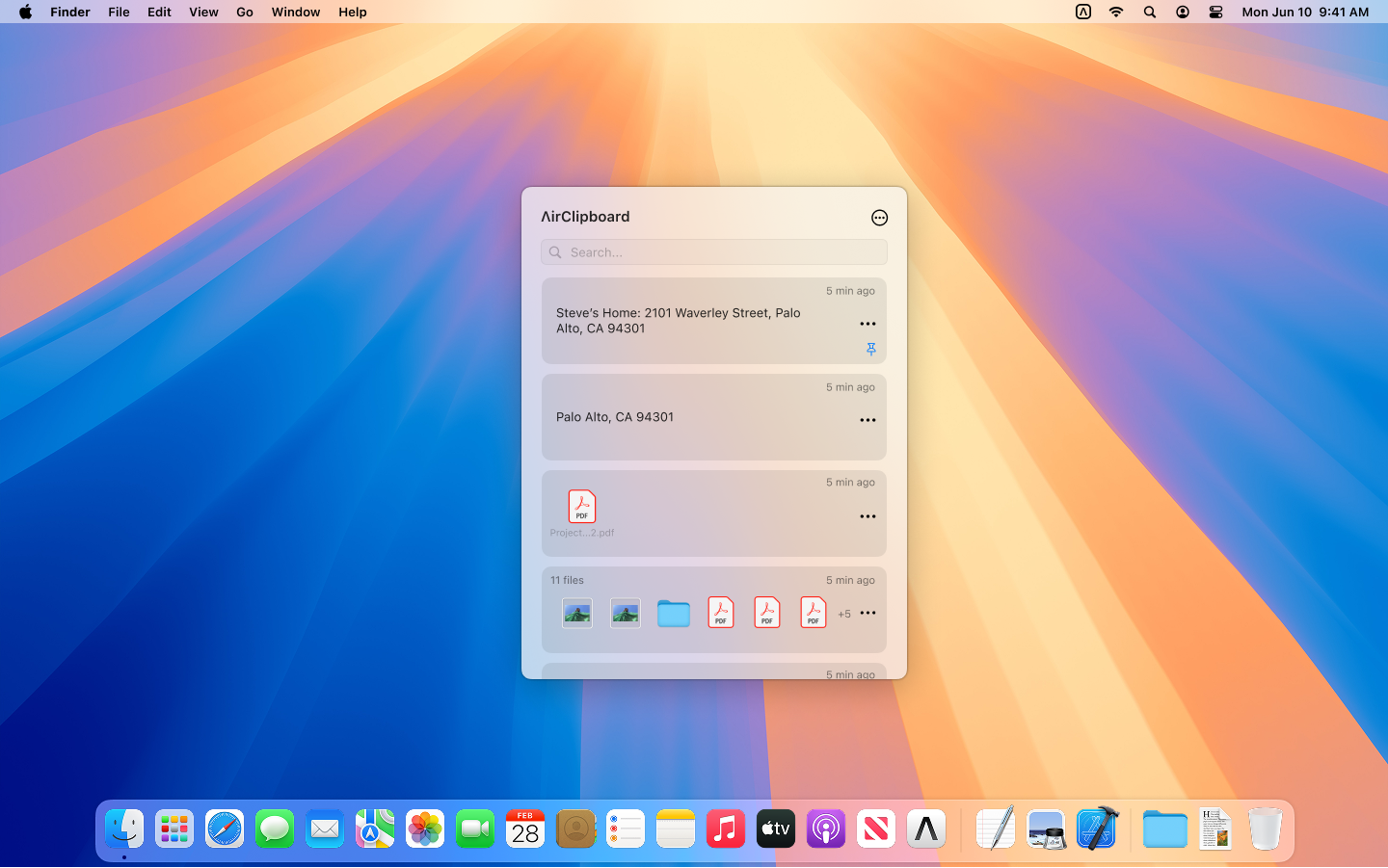This screenshot has height=868, width=1388.
Task: Open News from the Dock
Action: 876,829
